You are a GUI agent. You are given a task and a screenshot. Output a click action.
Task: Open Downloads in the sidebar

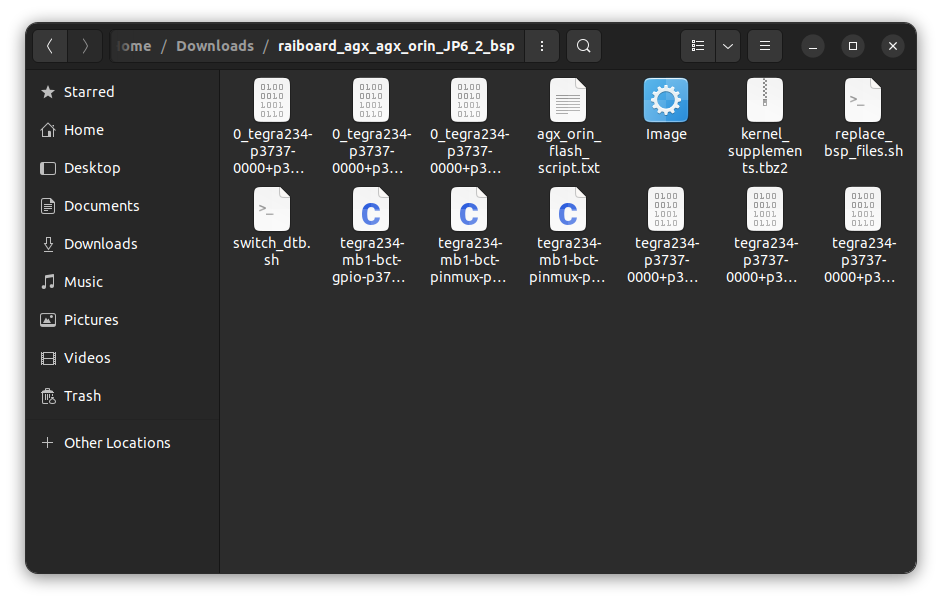coord(123,244)
